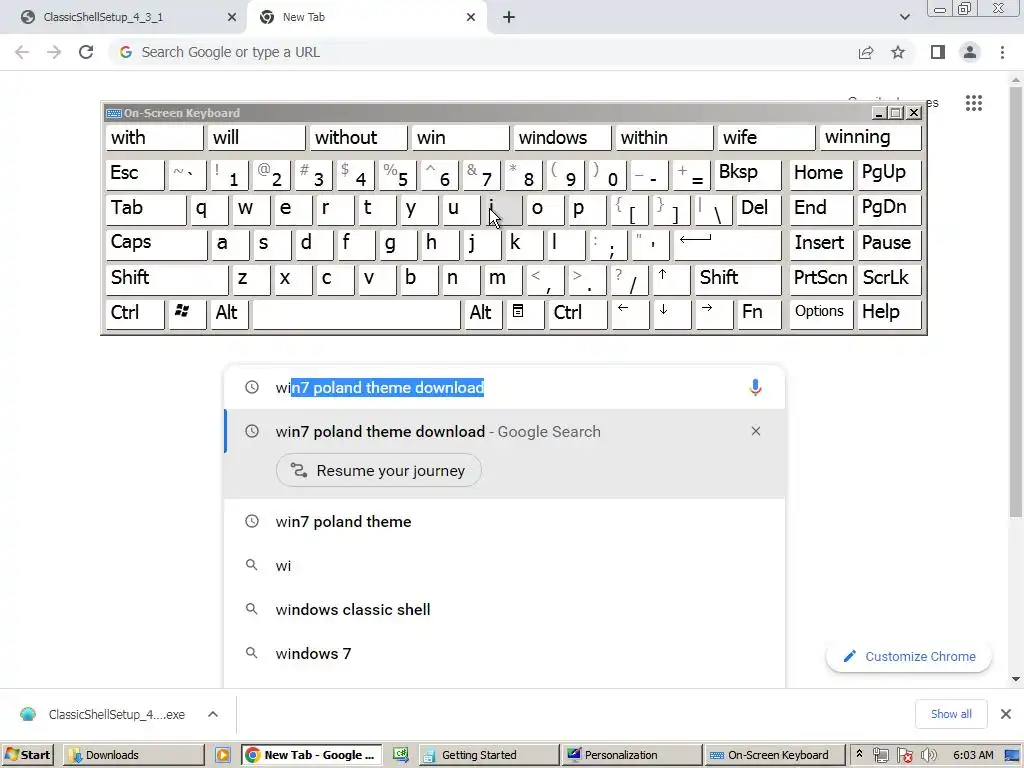Open the Chrome profile avatar

970,52
